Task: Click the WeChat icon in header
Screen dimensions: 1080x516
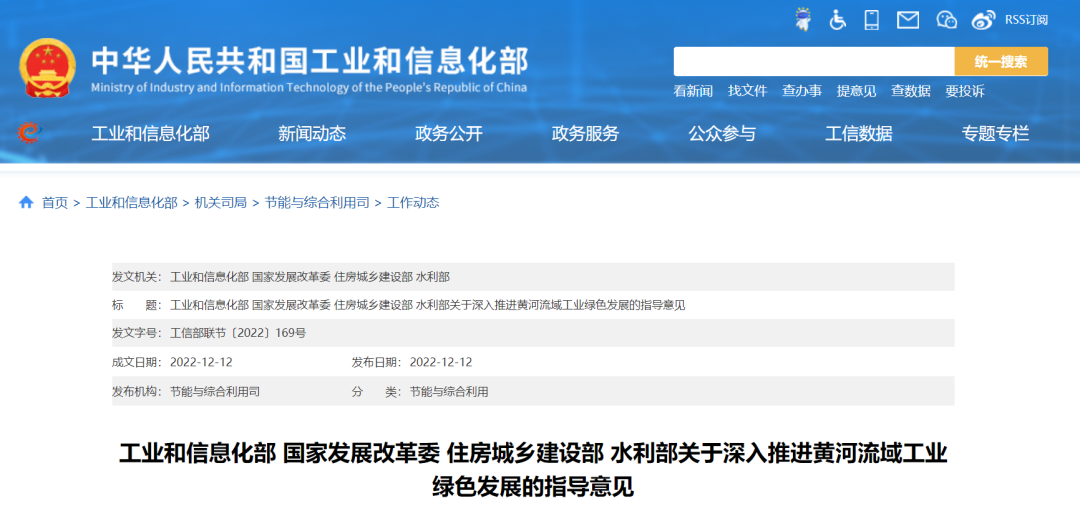Action: [946, 19]
